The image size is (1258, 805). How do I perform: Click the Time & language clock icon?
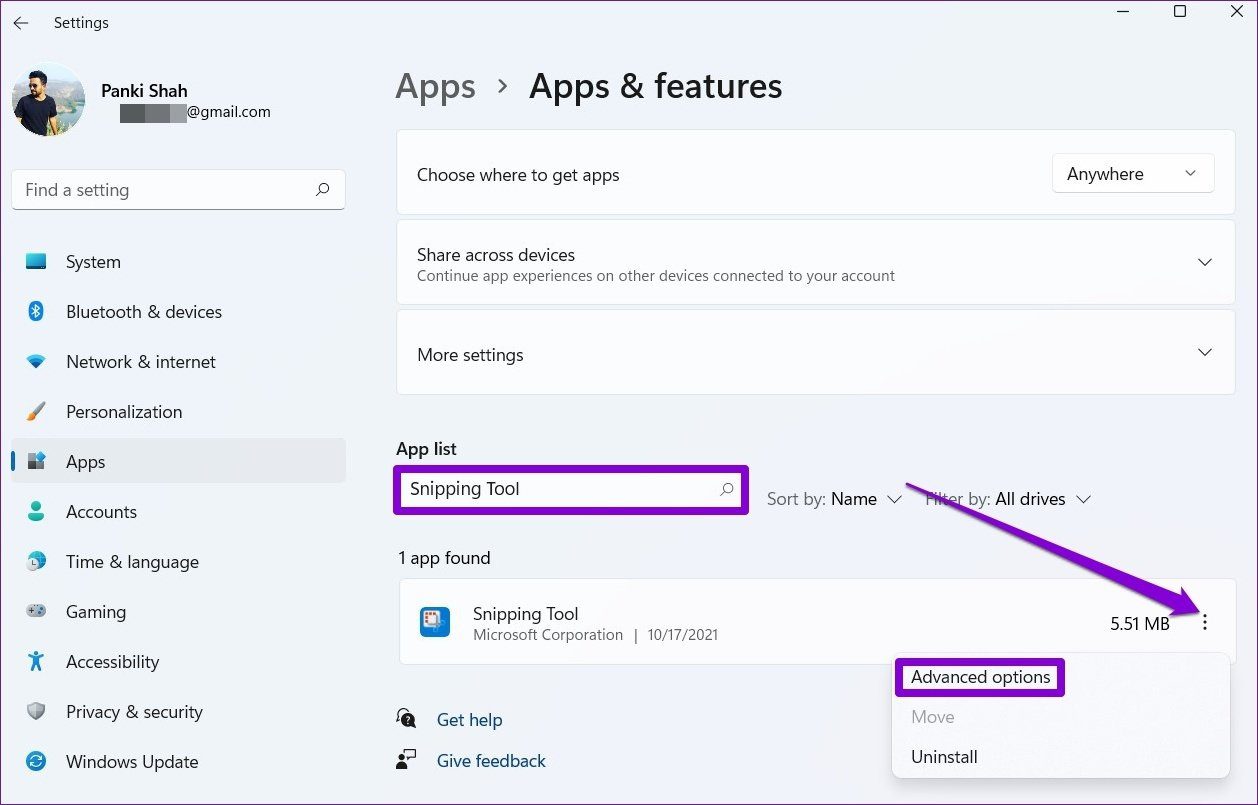tap(36, 562)
